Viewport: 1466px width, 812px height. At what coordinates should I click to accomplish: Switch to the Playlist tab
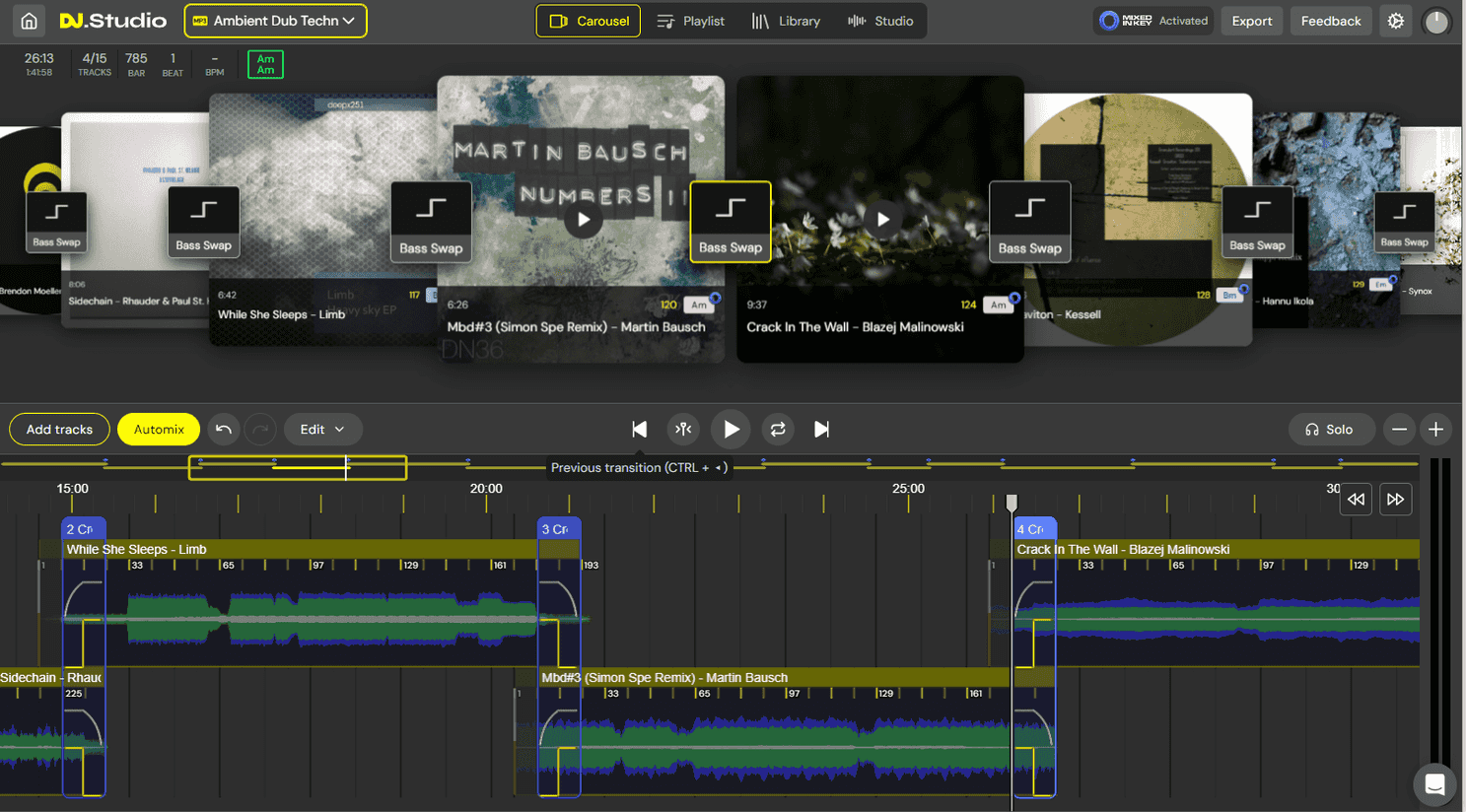click(x=691, y=21)
